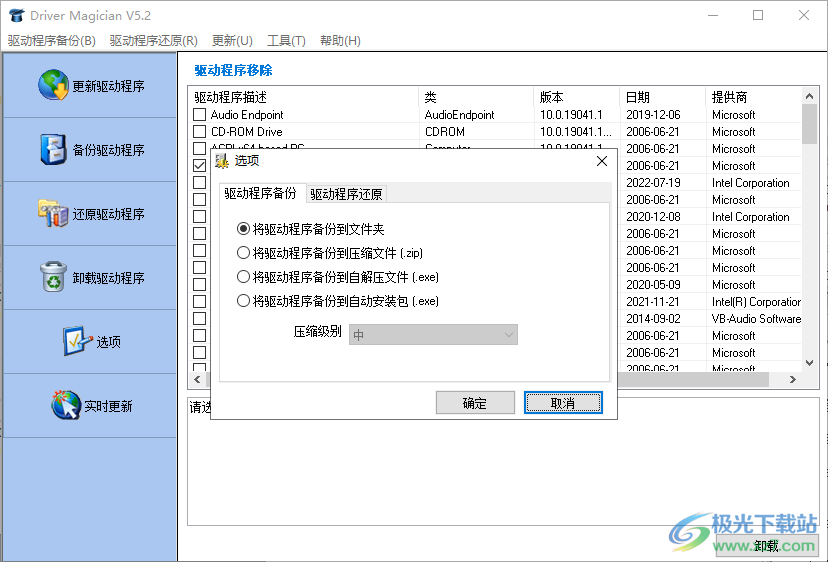Image resolution: width=828 pixels, height=562 pixels.
Task: Click the 备份驱动程序 sidebar button label
Action: click(108, 150)
